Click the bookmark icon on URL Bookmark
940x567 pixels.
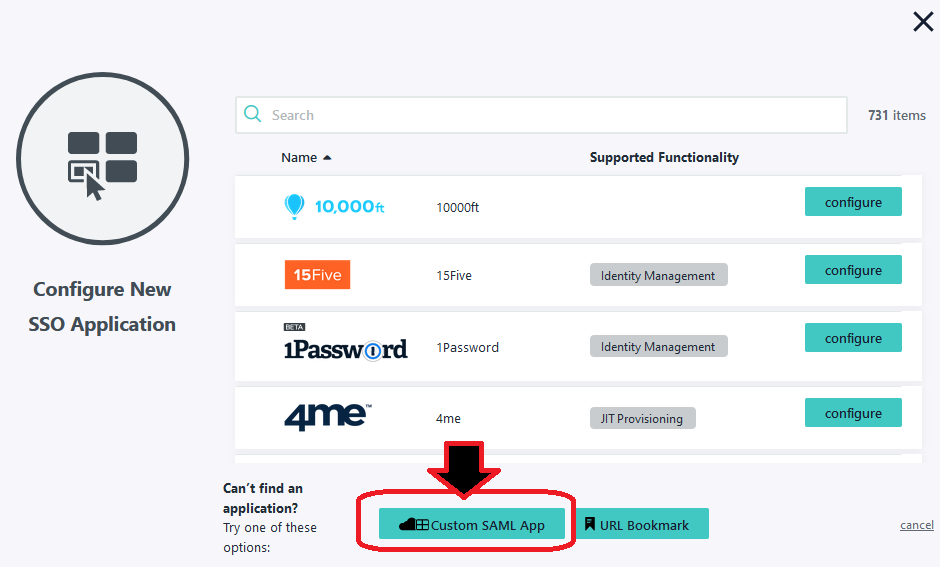click(590, 524)
